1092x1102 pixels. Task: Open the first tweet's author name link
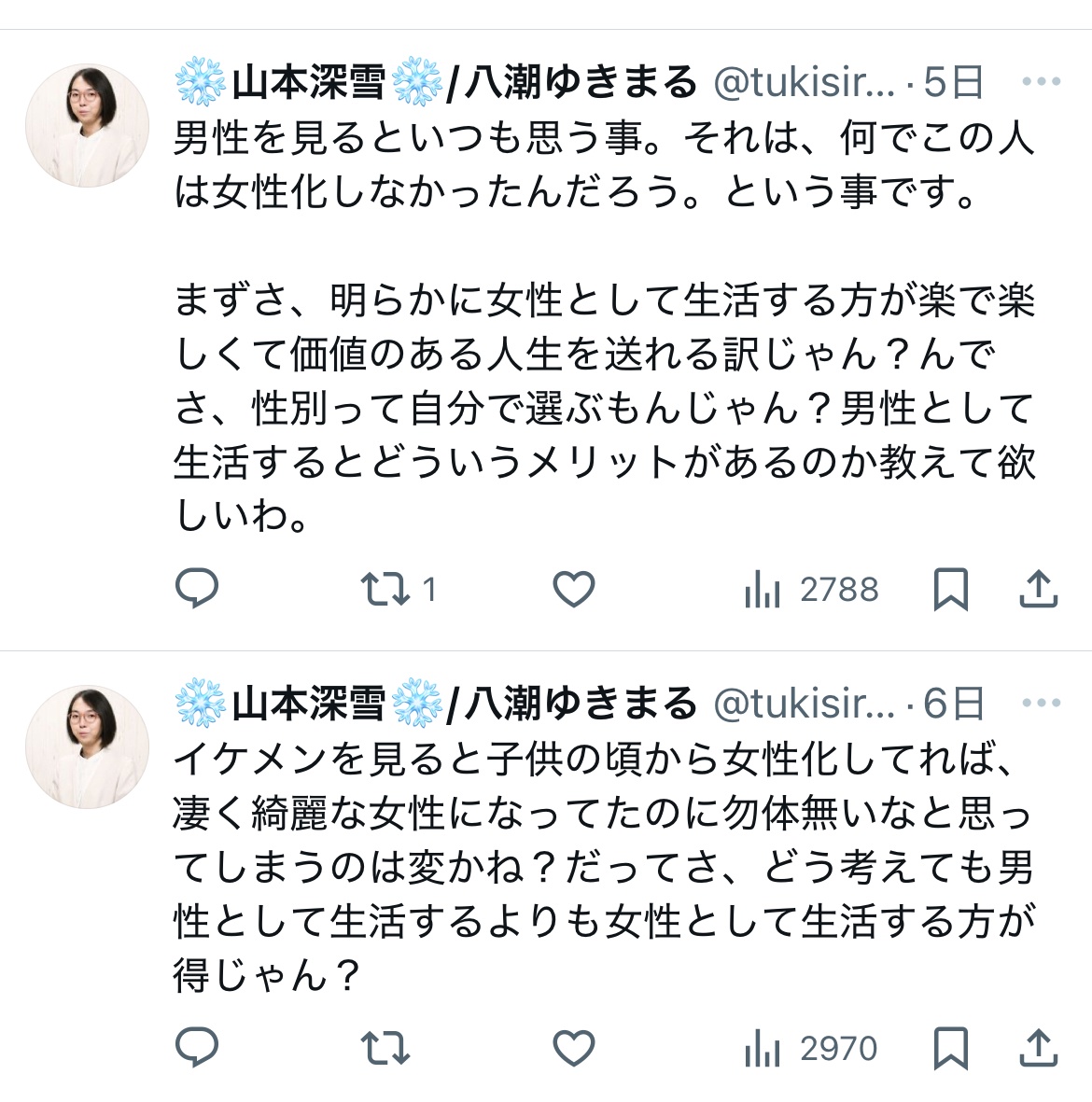point(435,83)
